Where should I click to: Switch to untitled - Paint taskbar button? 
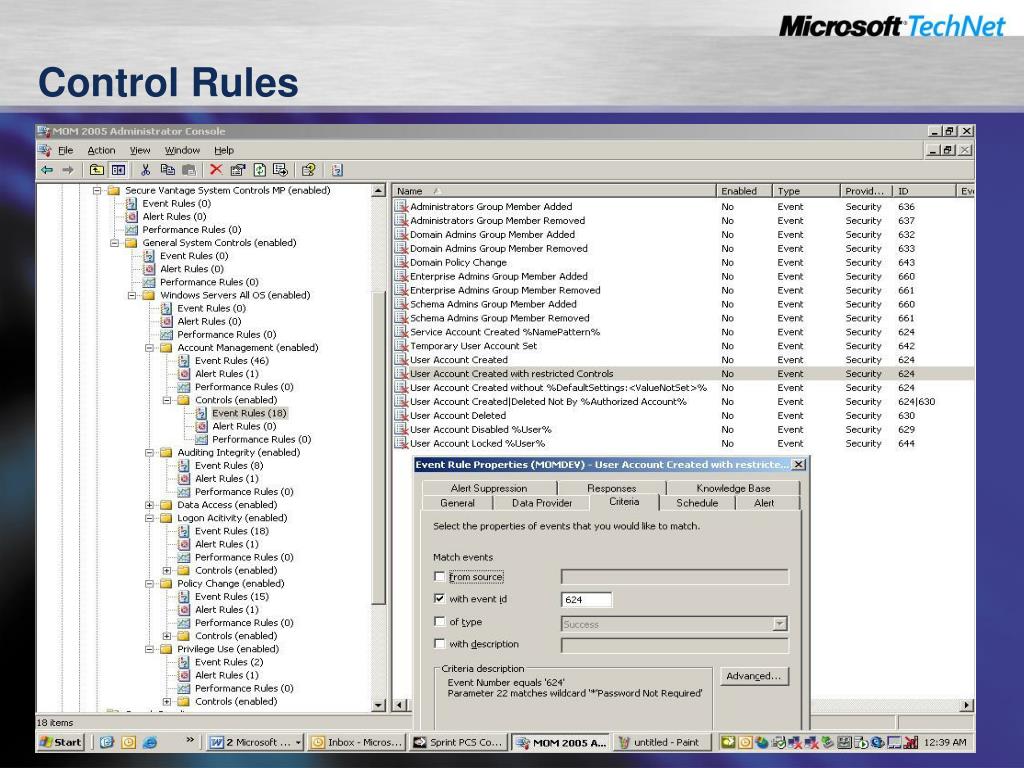(x=660, y=742)
